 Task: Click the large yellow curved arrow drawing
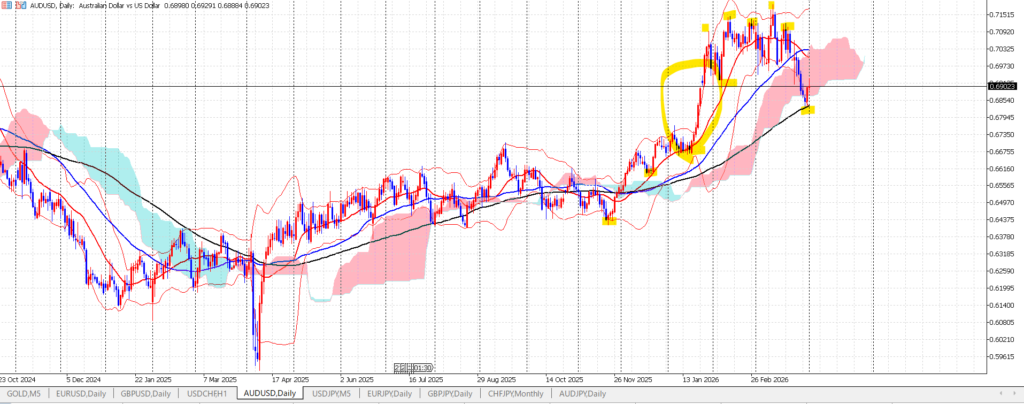(x=664, y=100)
